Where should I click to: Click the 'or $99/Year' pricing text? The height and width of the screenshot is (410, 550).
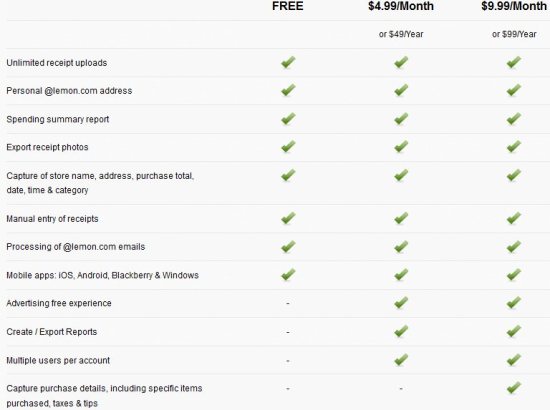514,34
